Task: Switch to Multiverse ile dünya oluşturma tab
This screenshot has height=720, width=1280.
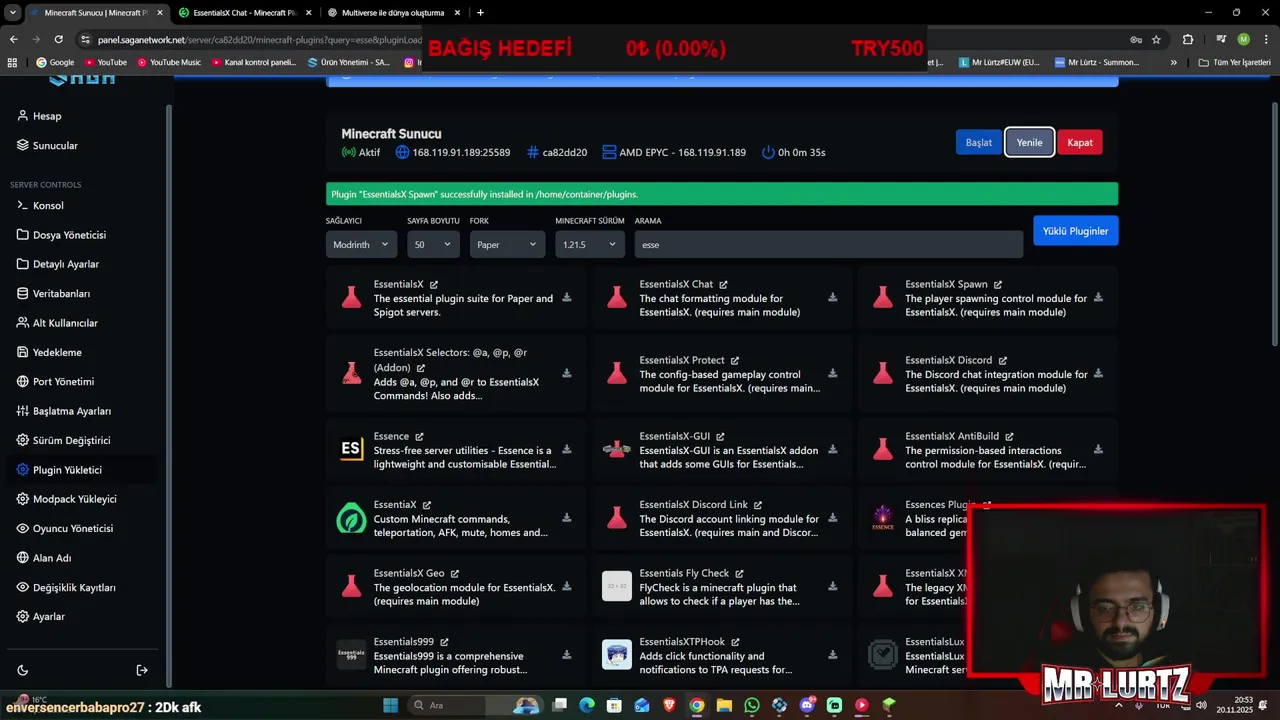Action: coord(393,13)
